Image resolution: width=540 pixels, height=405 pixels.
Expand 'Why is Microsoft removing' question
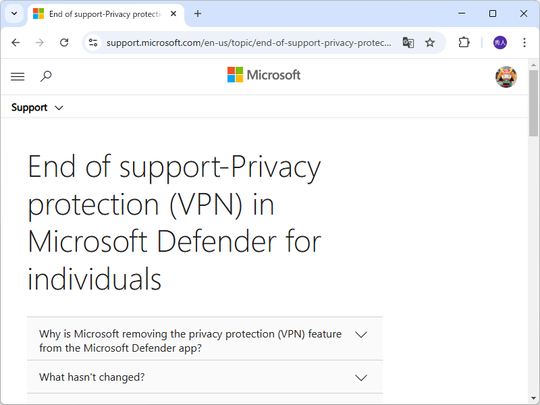pos(205,339)
